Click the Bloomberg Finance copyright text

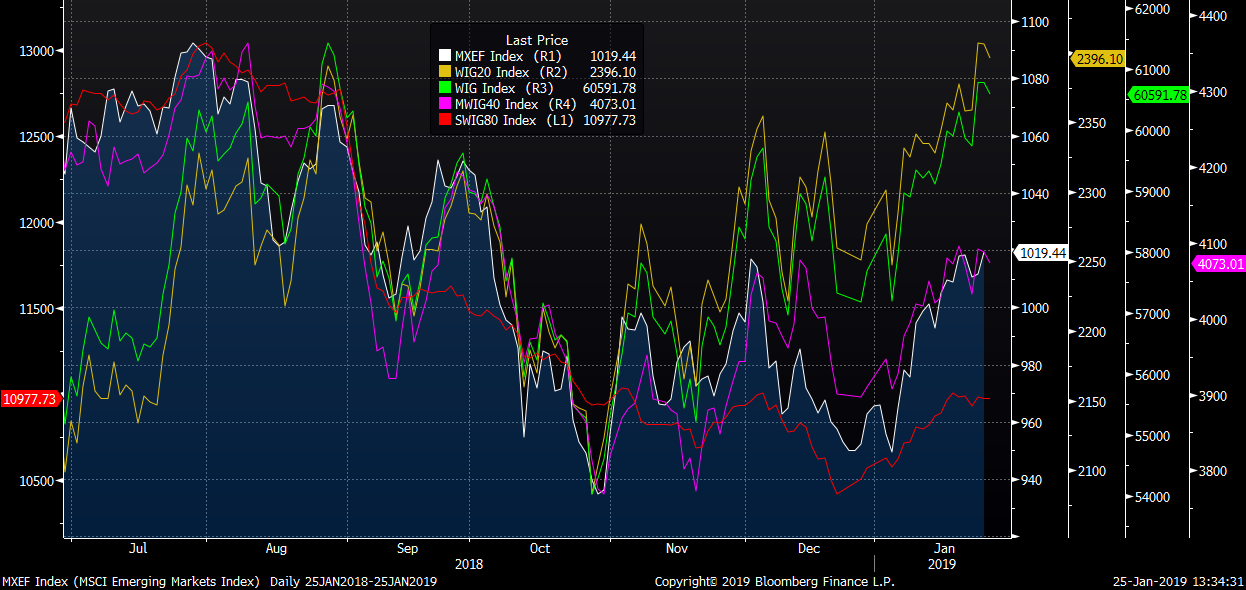[774, 582]
